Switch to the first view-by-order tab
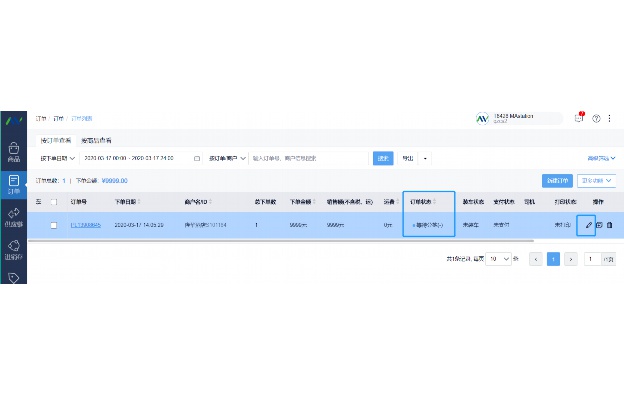Viewport: 624px width, 395px height. click(56, 140)
